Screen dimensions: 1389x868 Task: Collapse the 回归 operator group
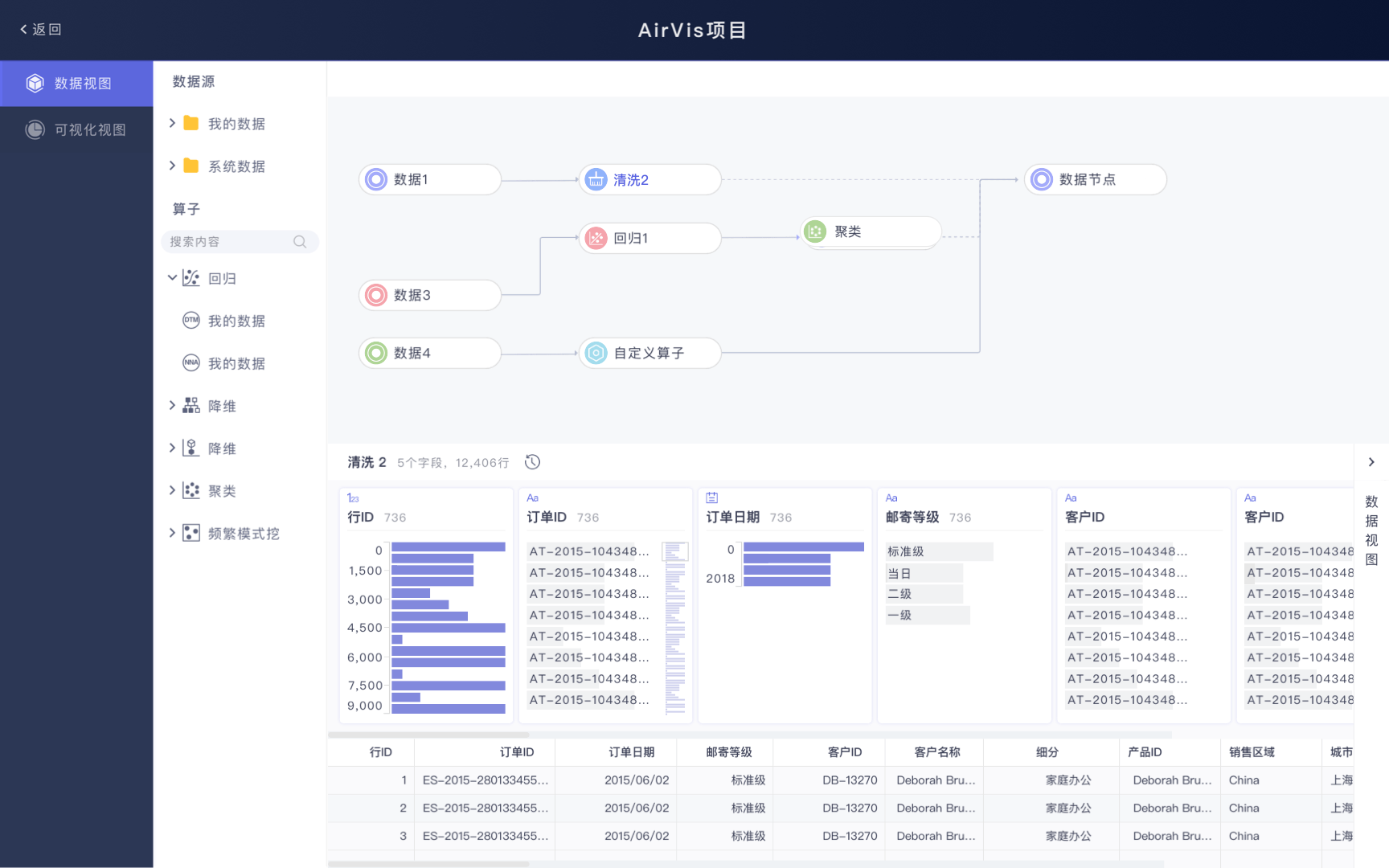173,277
